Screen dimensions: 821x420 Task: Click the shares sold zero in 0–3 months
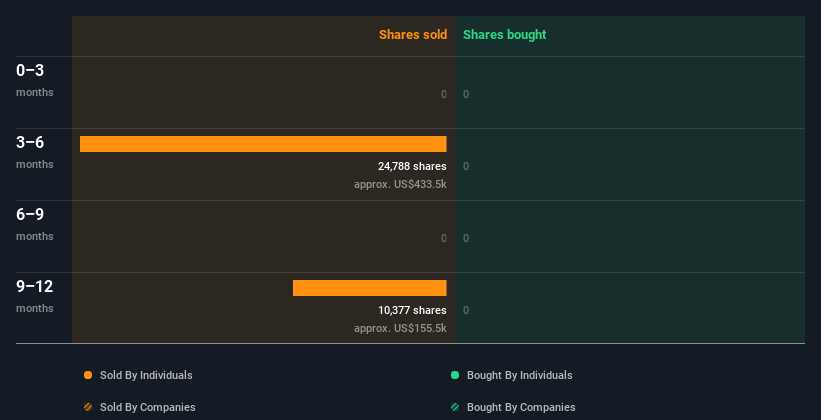(x=444, y=94)
